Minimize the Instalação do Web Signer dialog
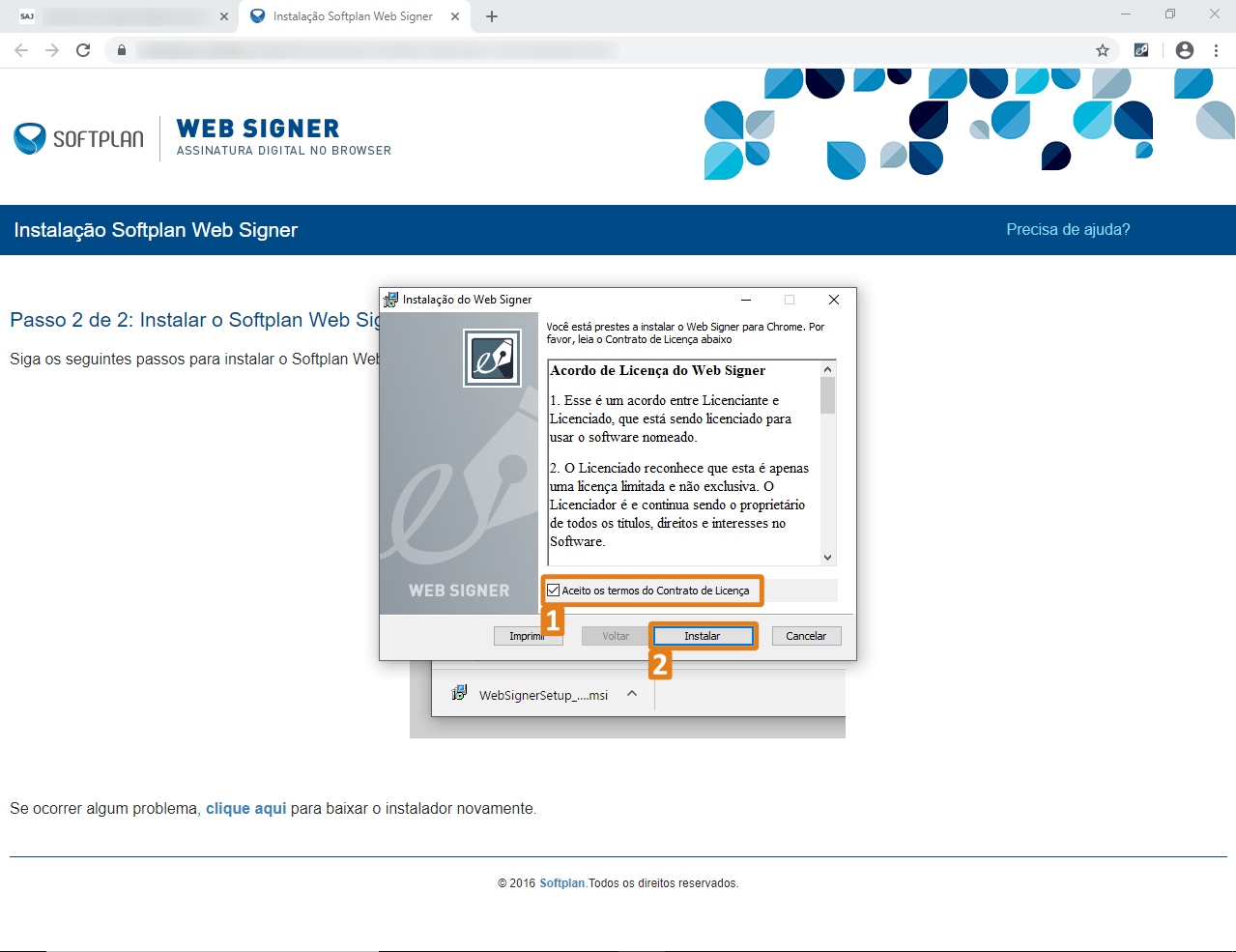 pos(746,300)
